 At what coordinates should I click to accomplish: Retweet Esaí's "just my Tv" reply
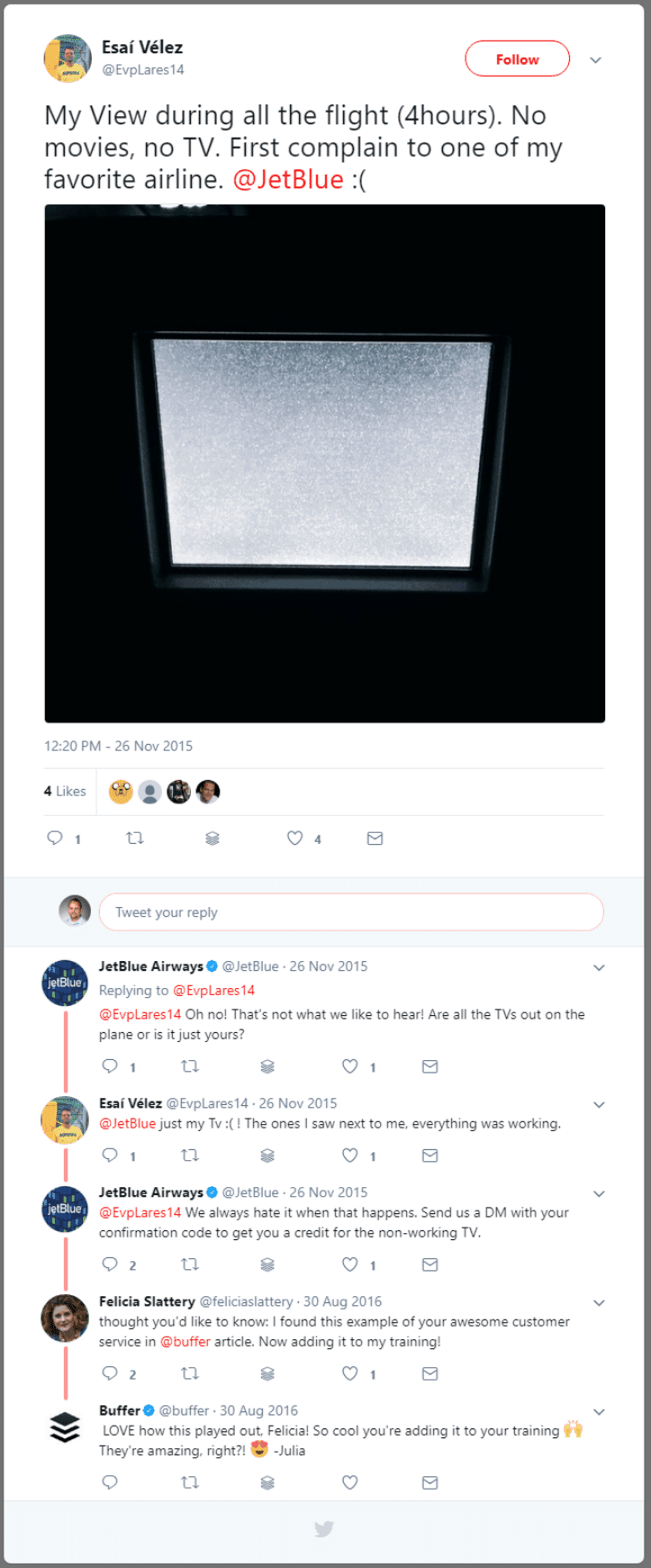190,1156
